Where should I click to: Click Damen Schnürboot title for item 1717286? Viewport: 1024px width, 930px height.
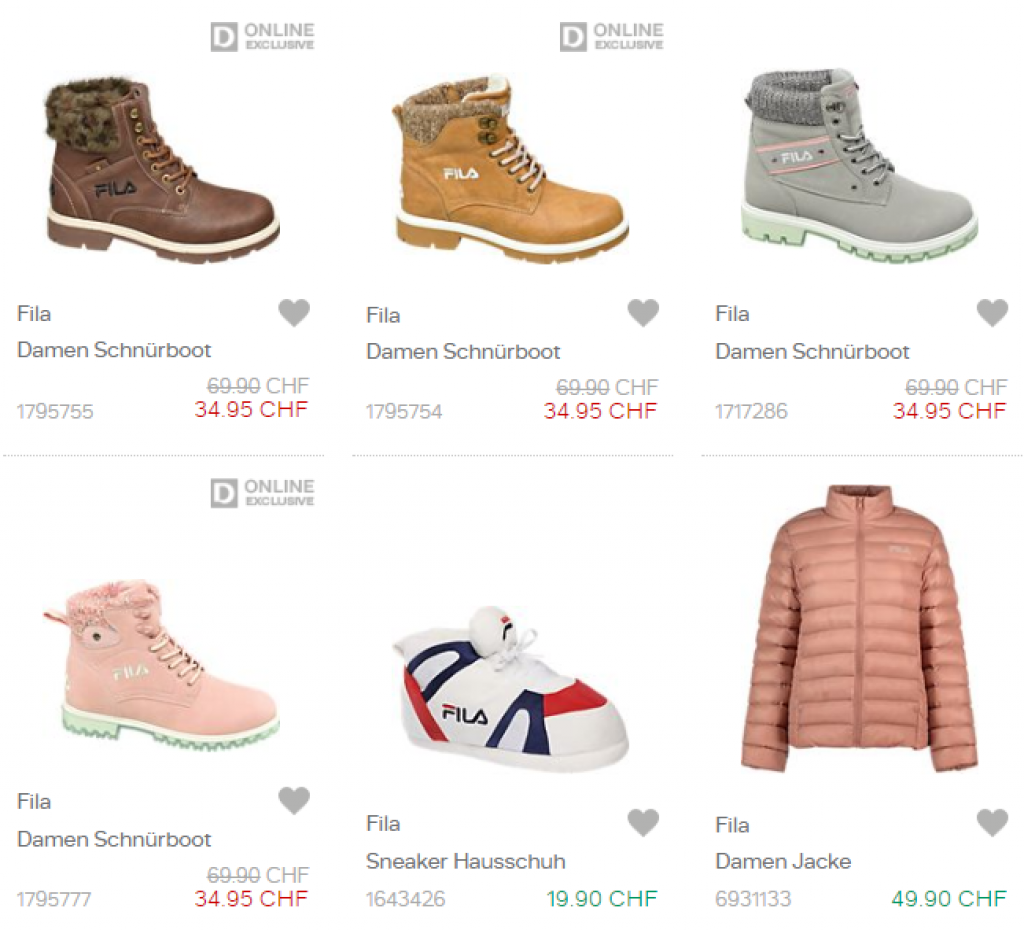(812, 351)
